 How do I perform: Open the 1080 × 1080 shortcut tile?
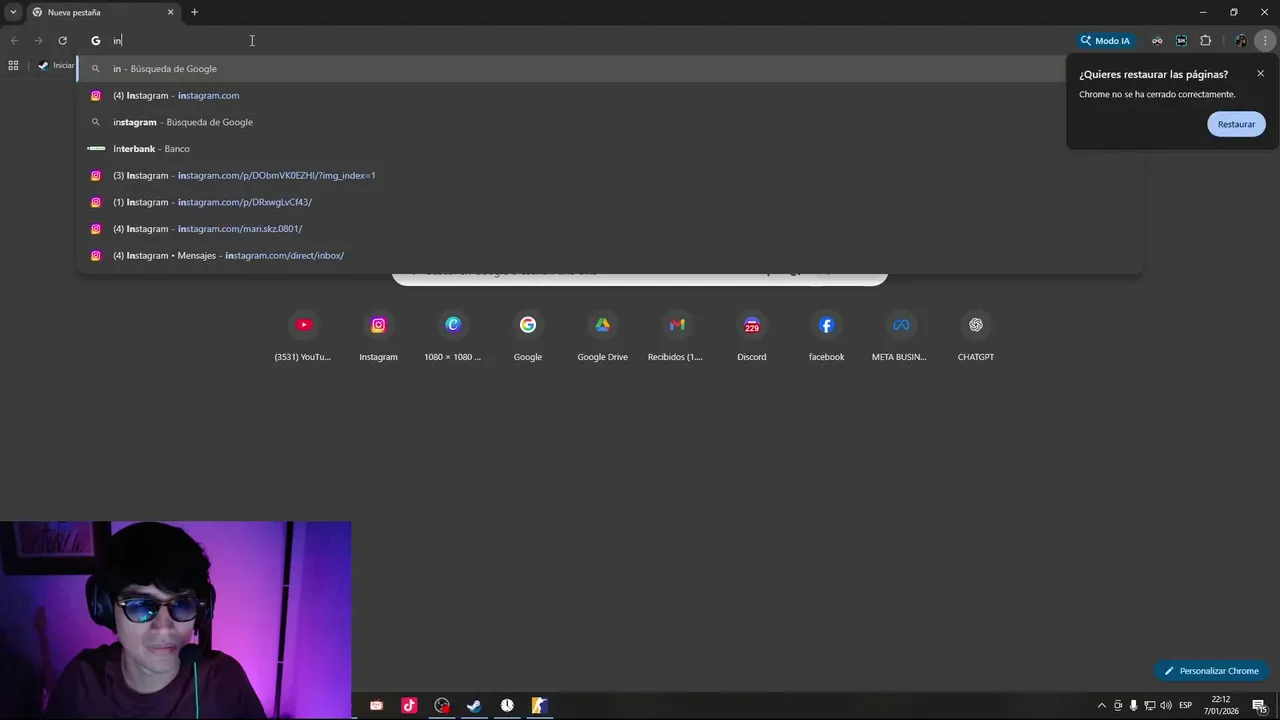(x=452, y=337)
